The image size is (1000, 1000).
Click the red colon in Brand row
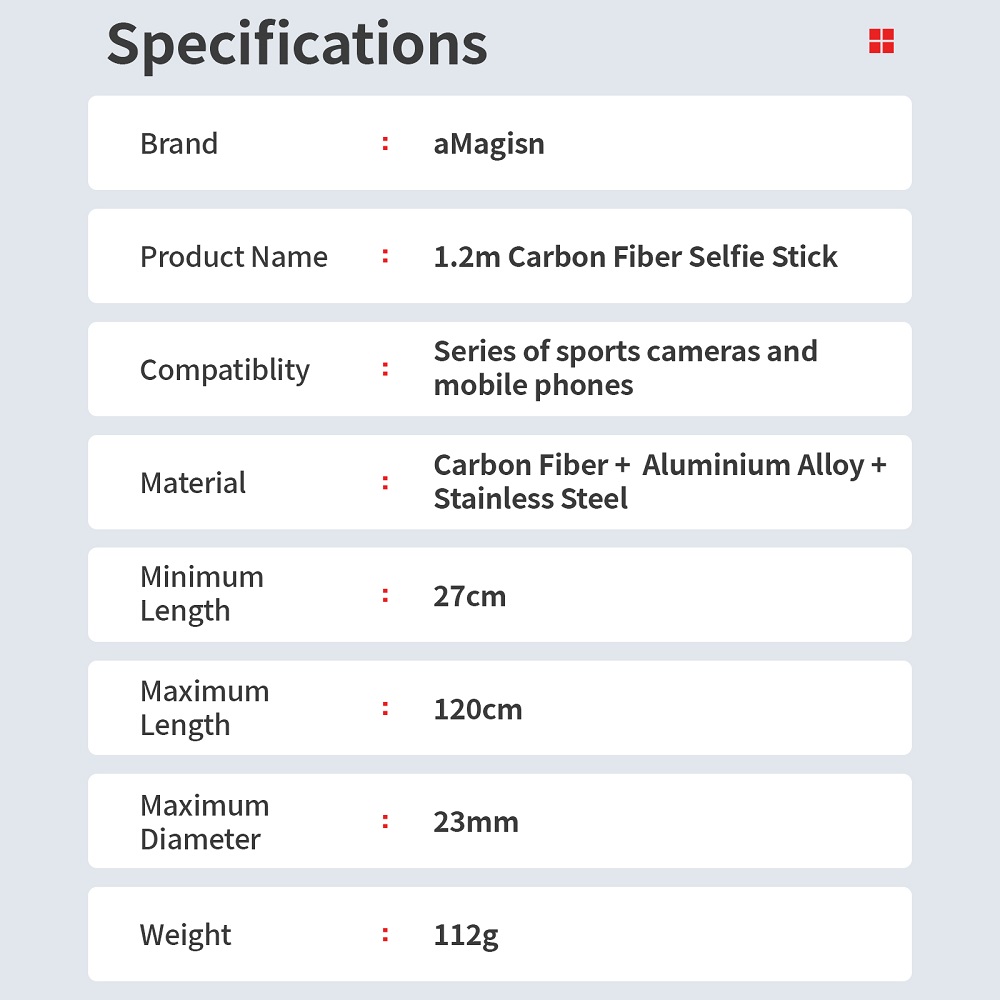coord(385,143)
